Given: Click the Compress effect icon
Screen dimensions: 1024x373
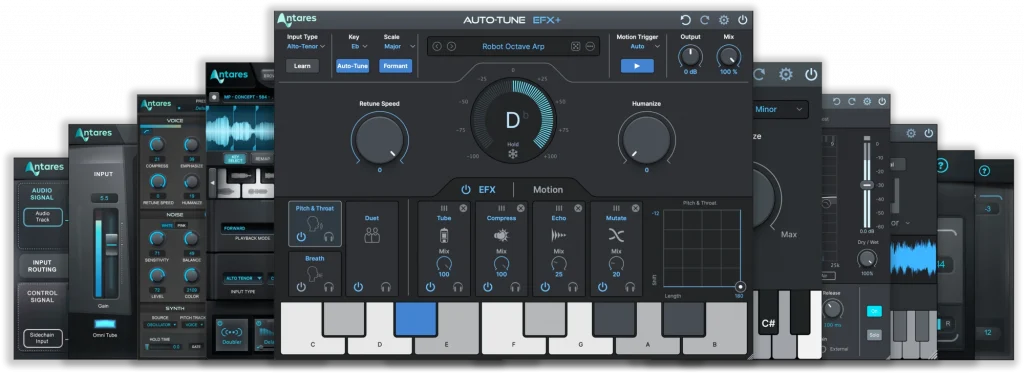Looking at the screenshot, I should [x=502, y=235].
